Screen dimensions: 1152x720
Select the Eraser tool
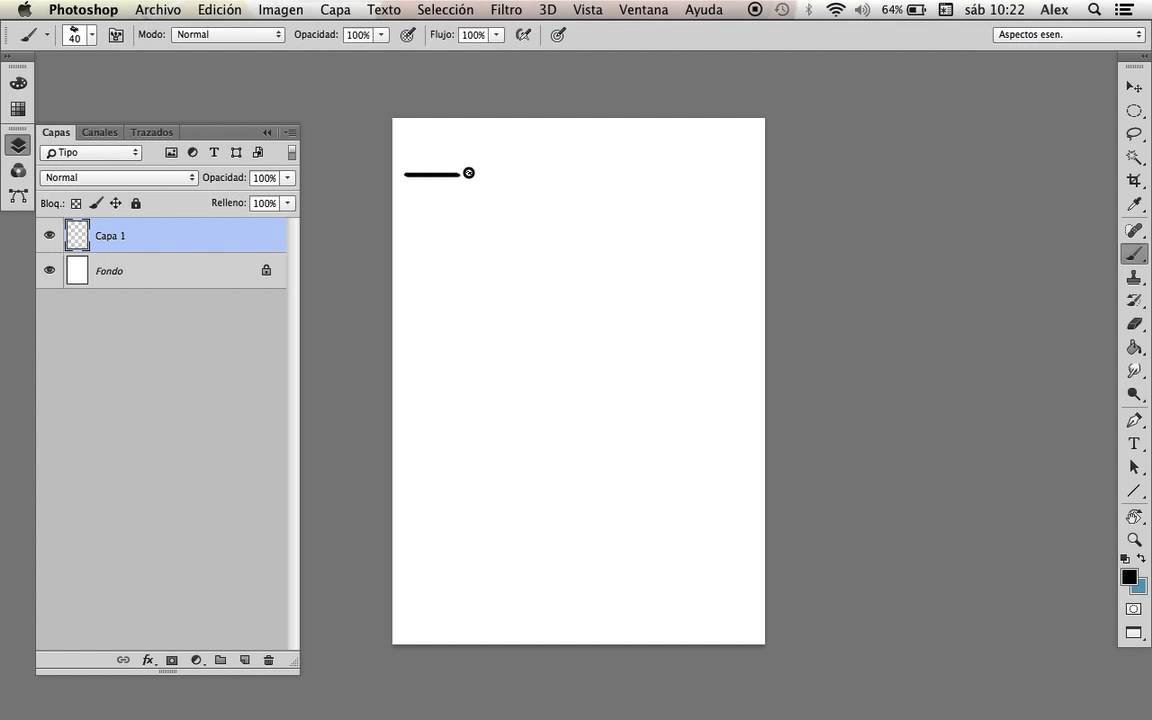click(1134, 324)
